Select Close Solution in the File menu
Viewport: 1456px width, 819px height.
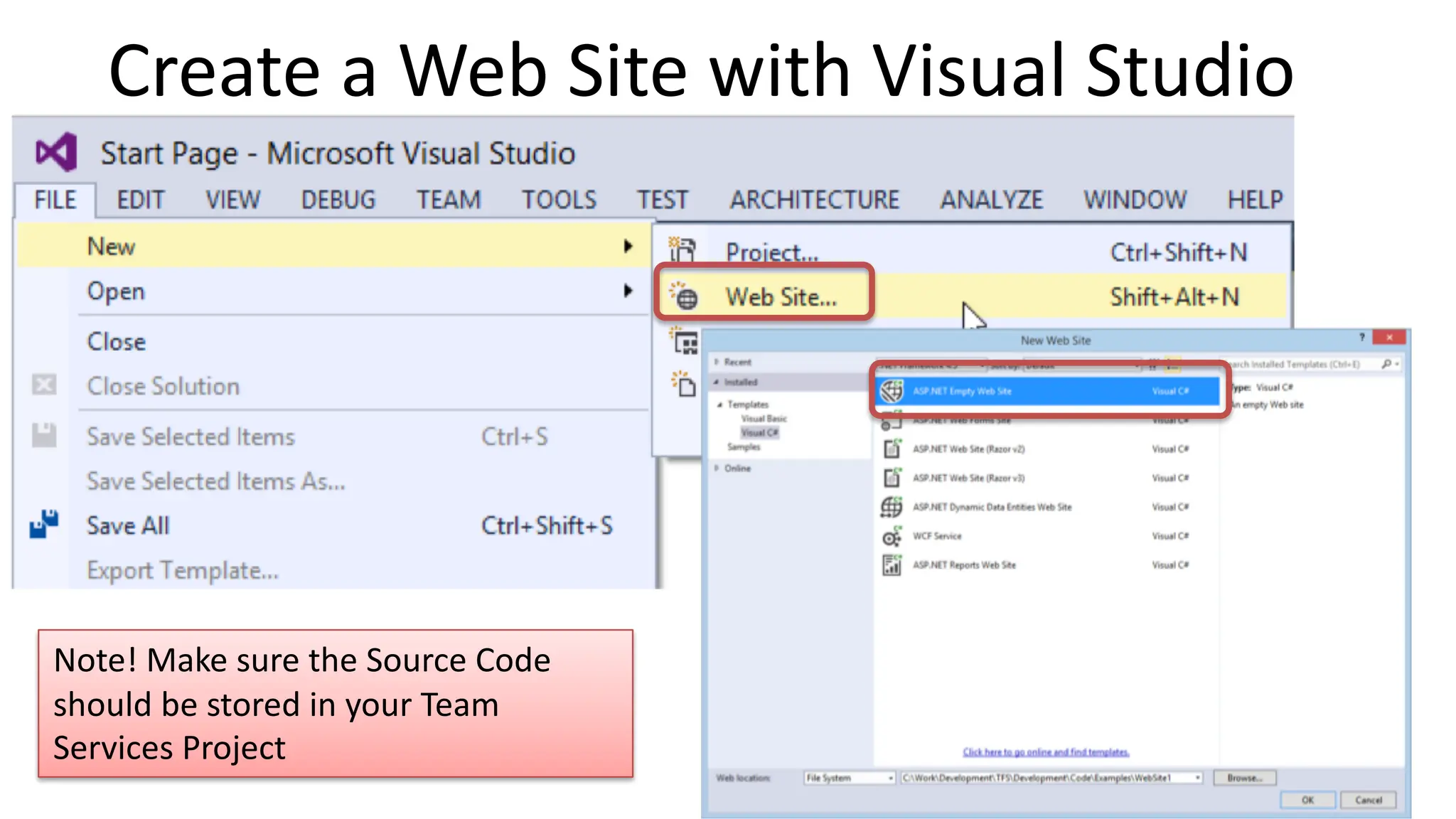[x=334, y=386]
